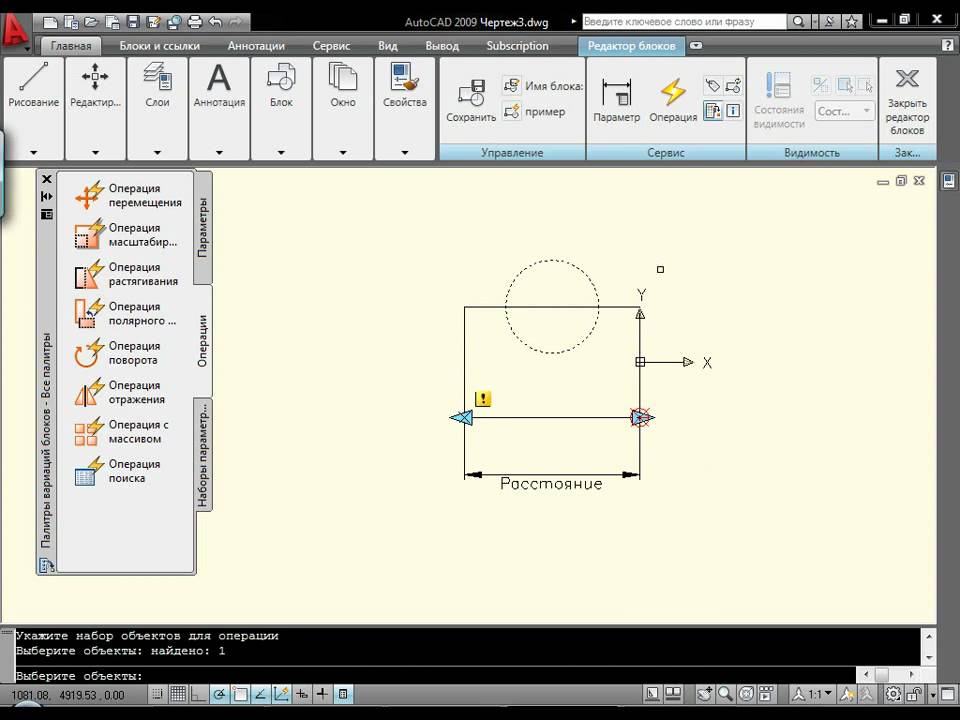Click the yellow exclamation alert marker
This screenshot has width=960, height=720.
tap(483, 399)
